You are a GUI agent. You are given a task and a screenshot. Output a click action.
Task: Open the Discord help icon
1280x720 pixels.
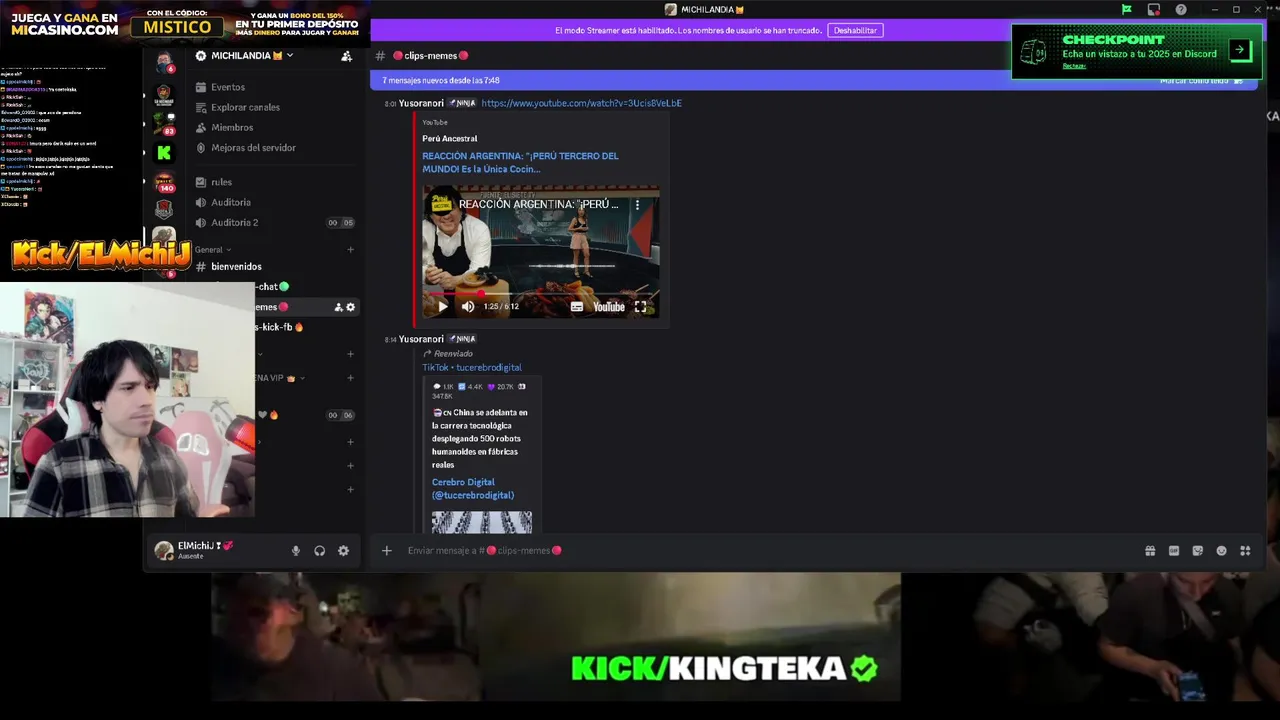click(1181, 9)
